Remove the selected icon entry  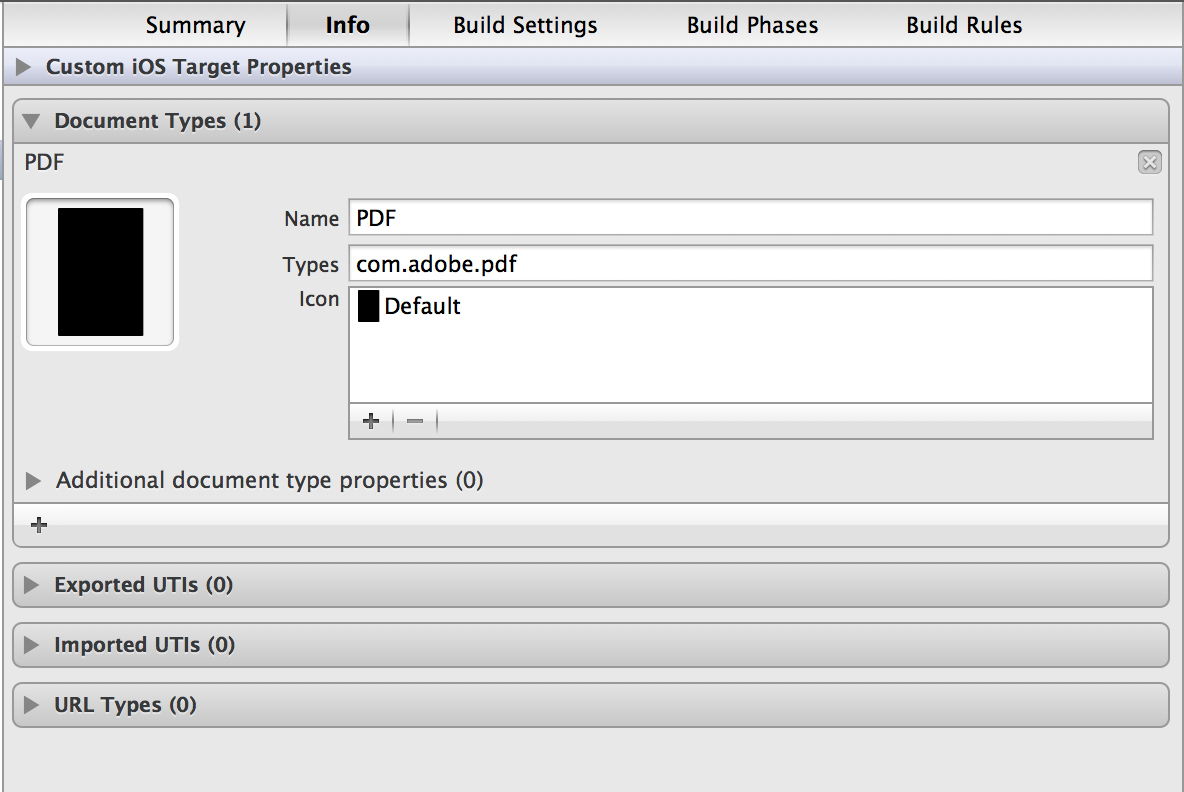415,421
